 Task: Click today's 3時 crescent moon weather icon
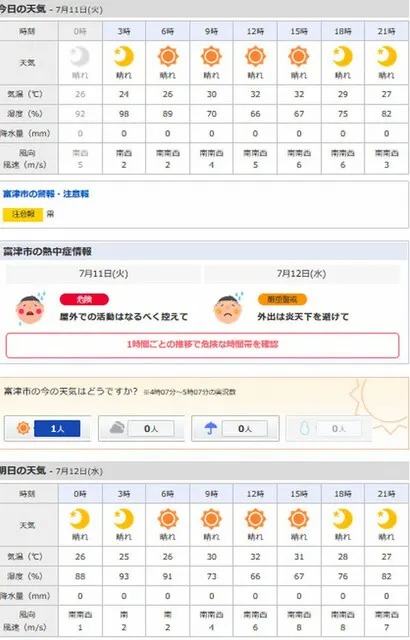pyautogui.click(x=124, y=56)
